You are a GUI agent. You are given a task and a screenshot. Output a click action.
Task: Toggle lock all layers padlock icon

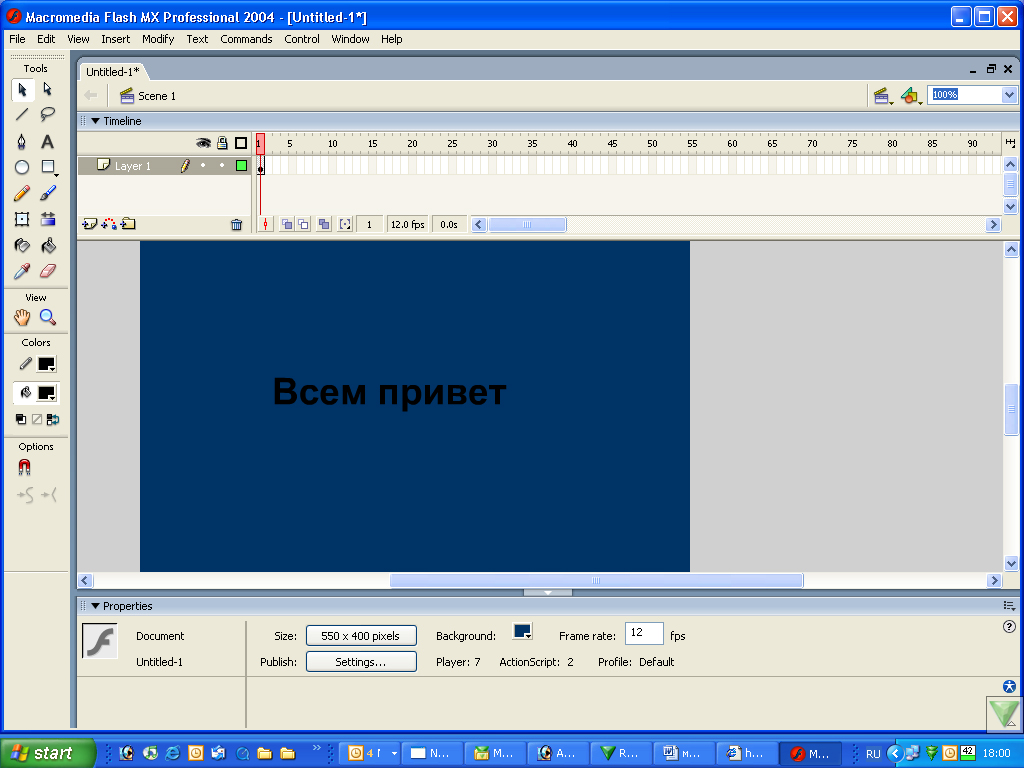tap(222, 143)
